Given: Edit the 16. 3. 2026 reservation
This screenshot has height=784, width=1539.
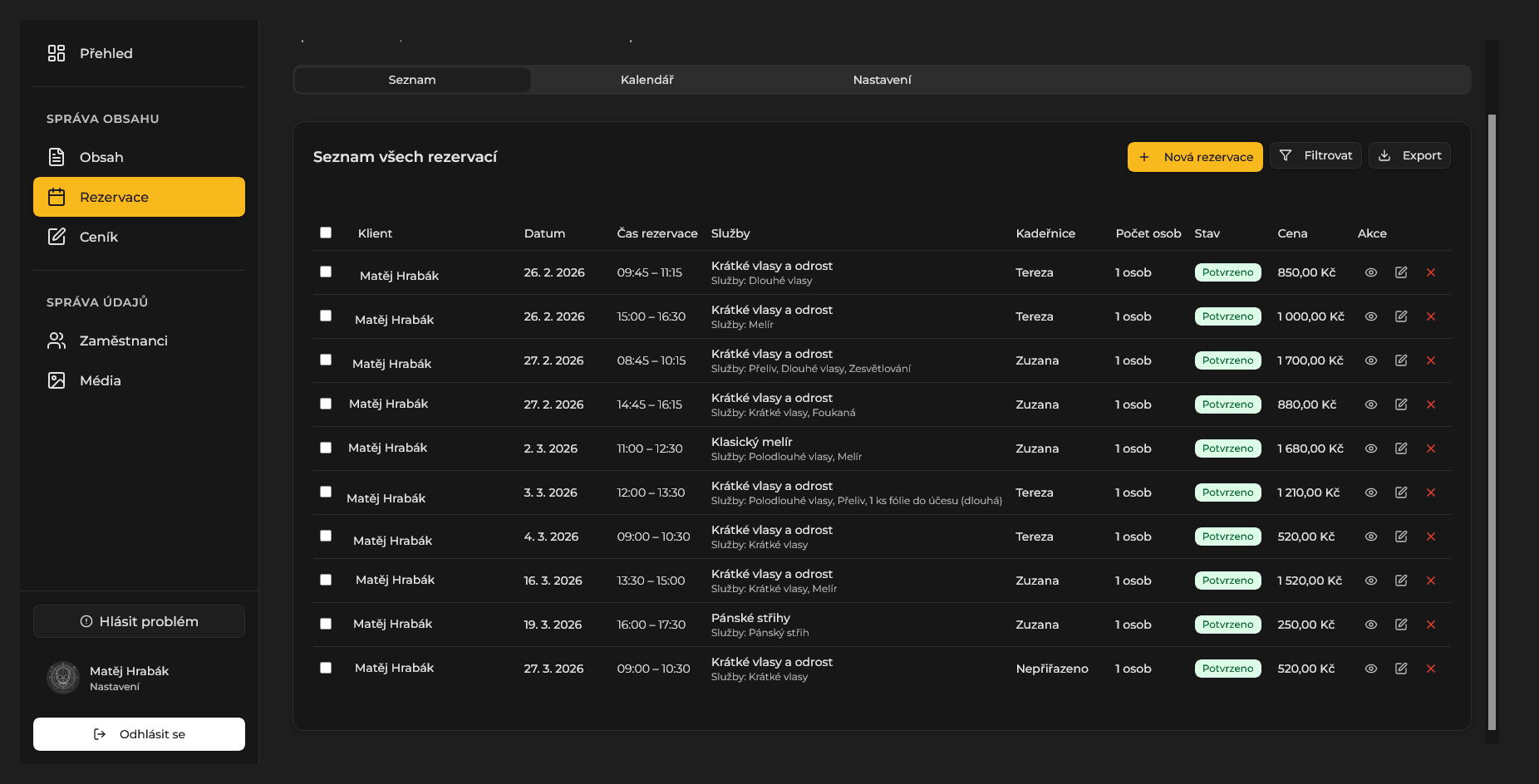Looking at the screenshot, I should [1401, 581].
